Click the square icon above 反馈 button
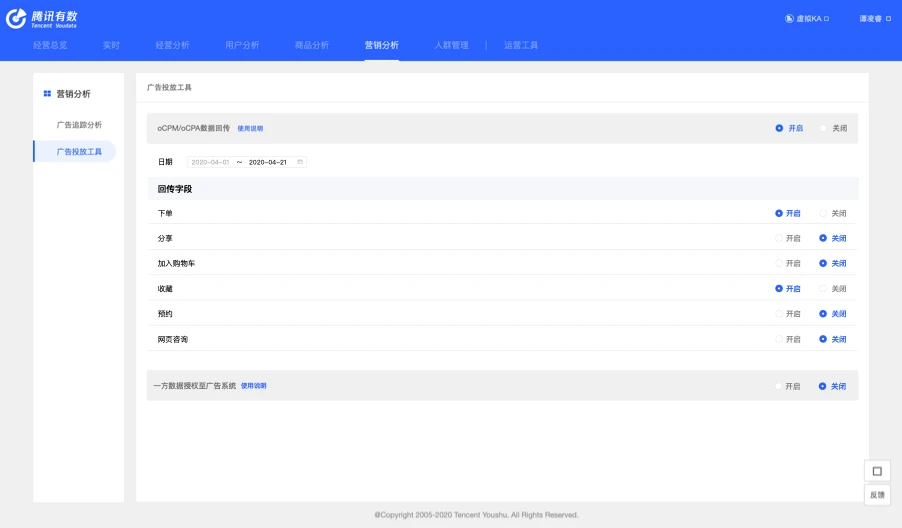Screen dimensions: 902x528 (877, 471)
